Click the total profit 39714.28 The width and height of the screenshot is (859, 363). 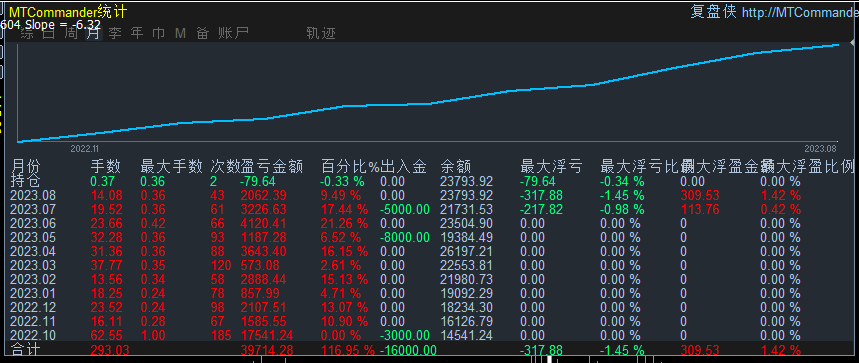pos(267,350)
